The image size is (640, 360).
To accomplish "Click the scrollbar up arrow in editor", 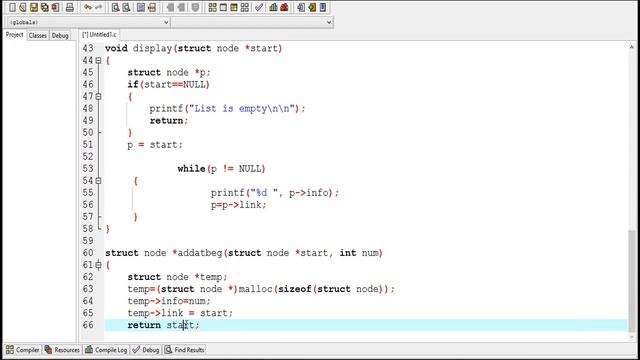I will 632,48.
